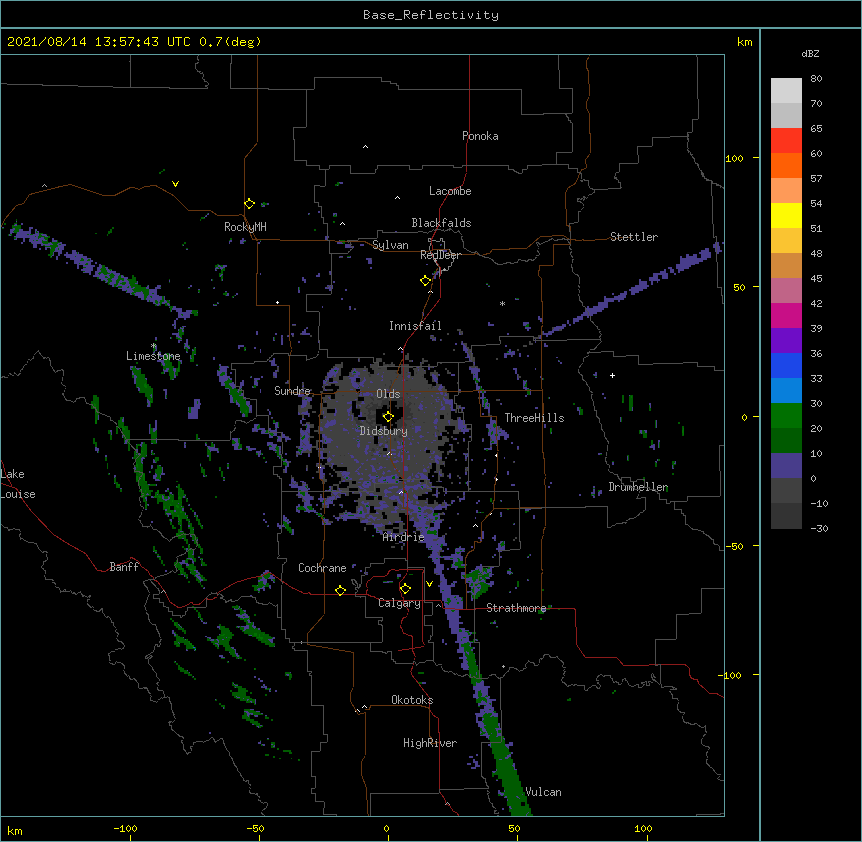Click the yellow diamond marker at Calgary

point(405,589)
